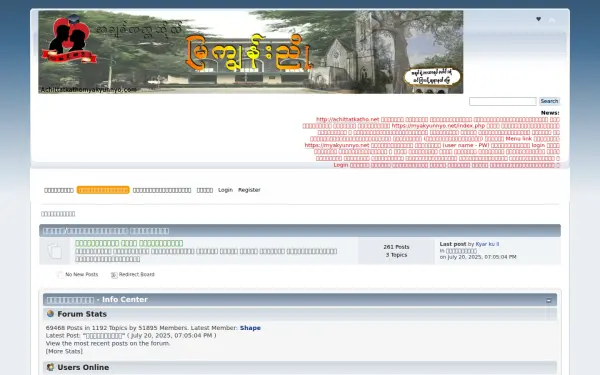This screenshot has width=600, height=375.
Task: Click the Search button
Action: pyautogui.click(x=549, y=101)
